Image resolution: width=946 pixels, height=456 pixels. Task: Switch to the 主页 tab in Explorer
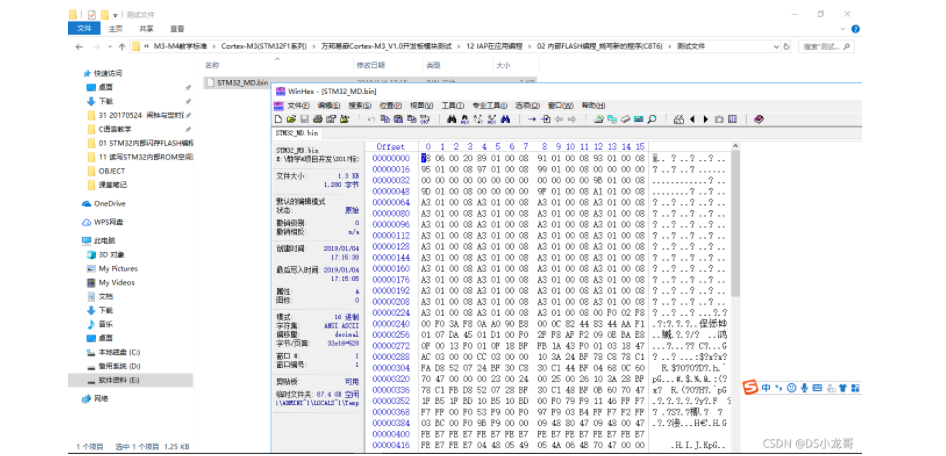(116, 28)
